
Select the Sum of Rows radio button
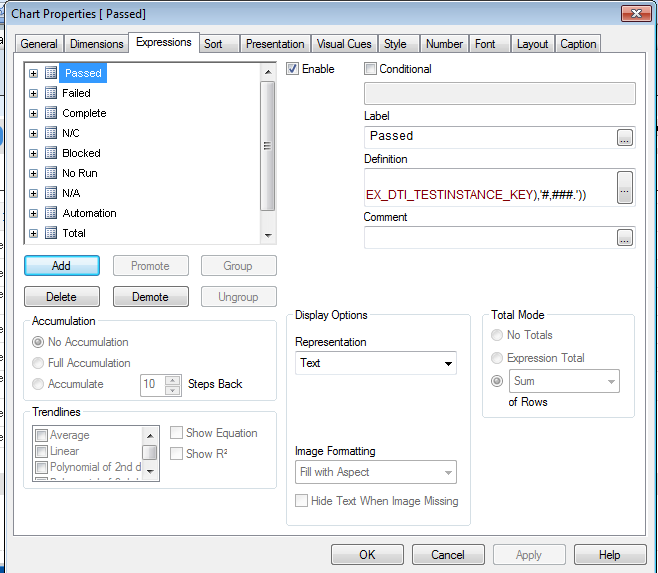pos(497,381)
